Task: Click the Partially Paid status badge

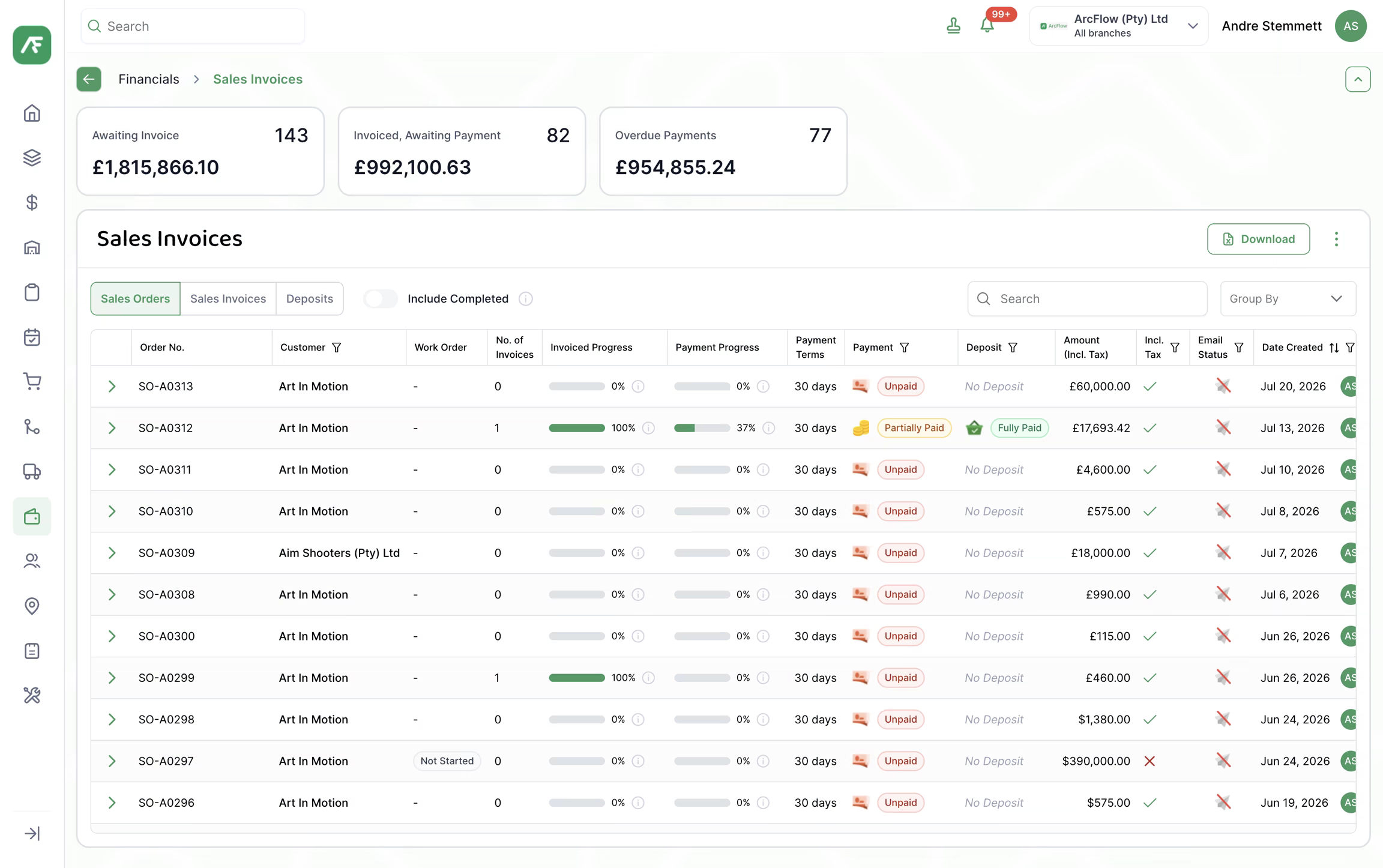Action: 914,428
